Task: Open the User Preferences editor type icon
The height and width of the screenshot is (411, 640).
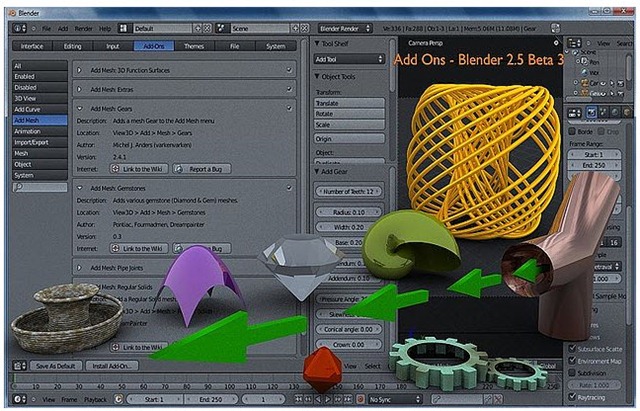Action: point(19,366)
